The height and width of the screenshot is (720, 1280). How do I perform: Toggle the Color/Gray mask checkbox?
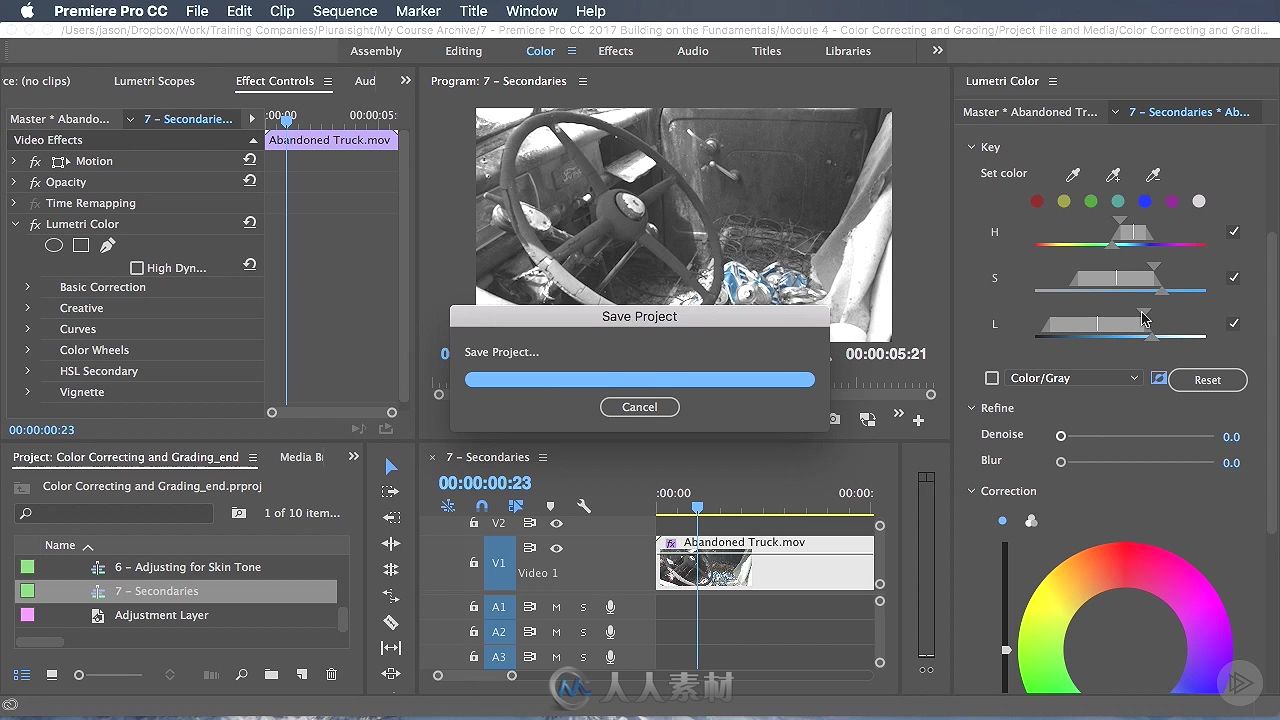point(992,378)
